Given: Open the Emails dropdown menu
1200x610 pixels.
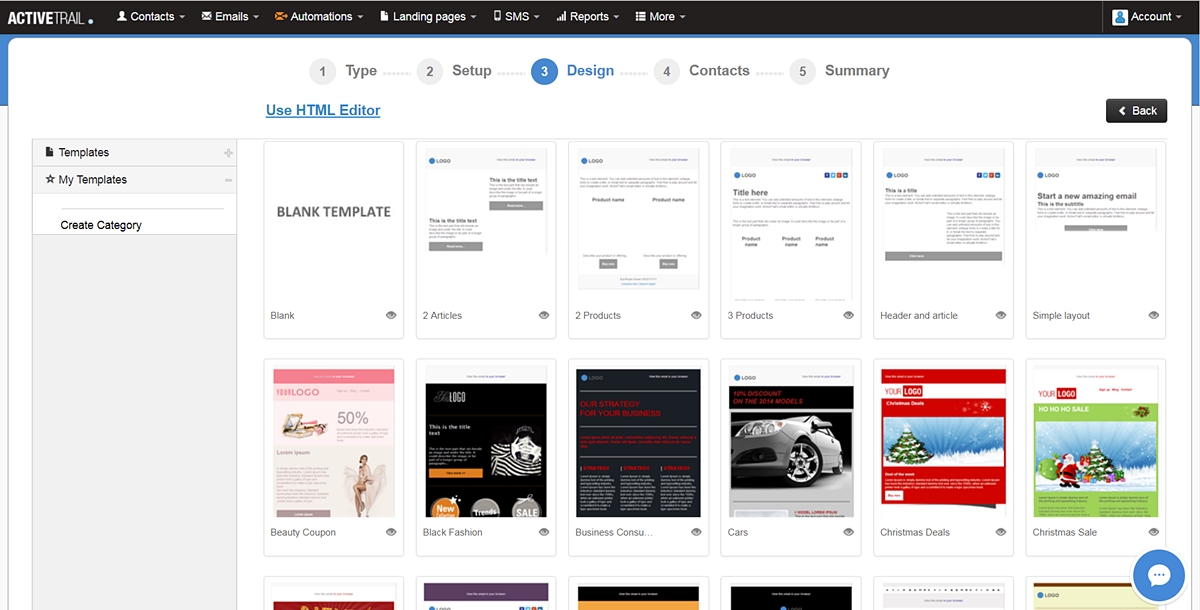Looking at the screenshot, I should coord(230,17).
